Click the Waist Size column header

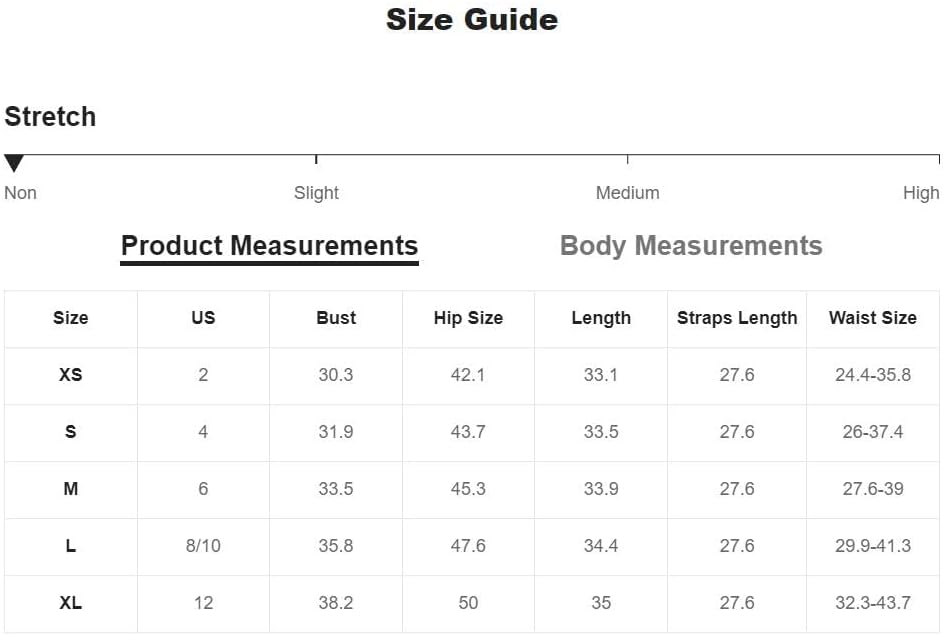point(873,317)
